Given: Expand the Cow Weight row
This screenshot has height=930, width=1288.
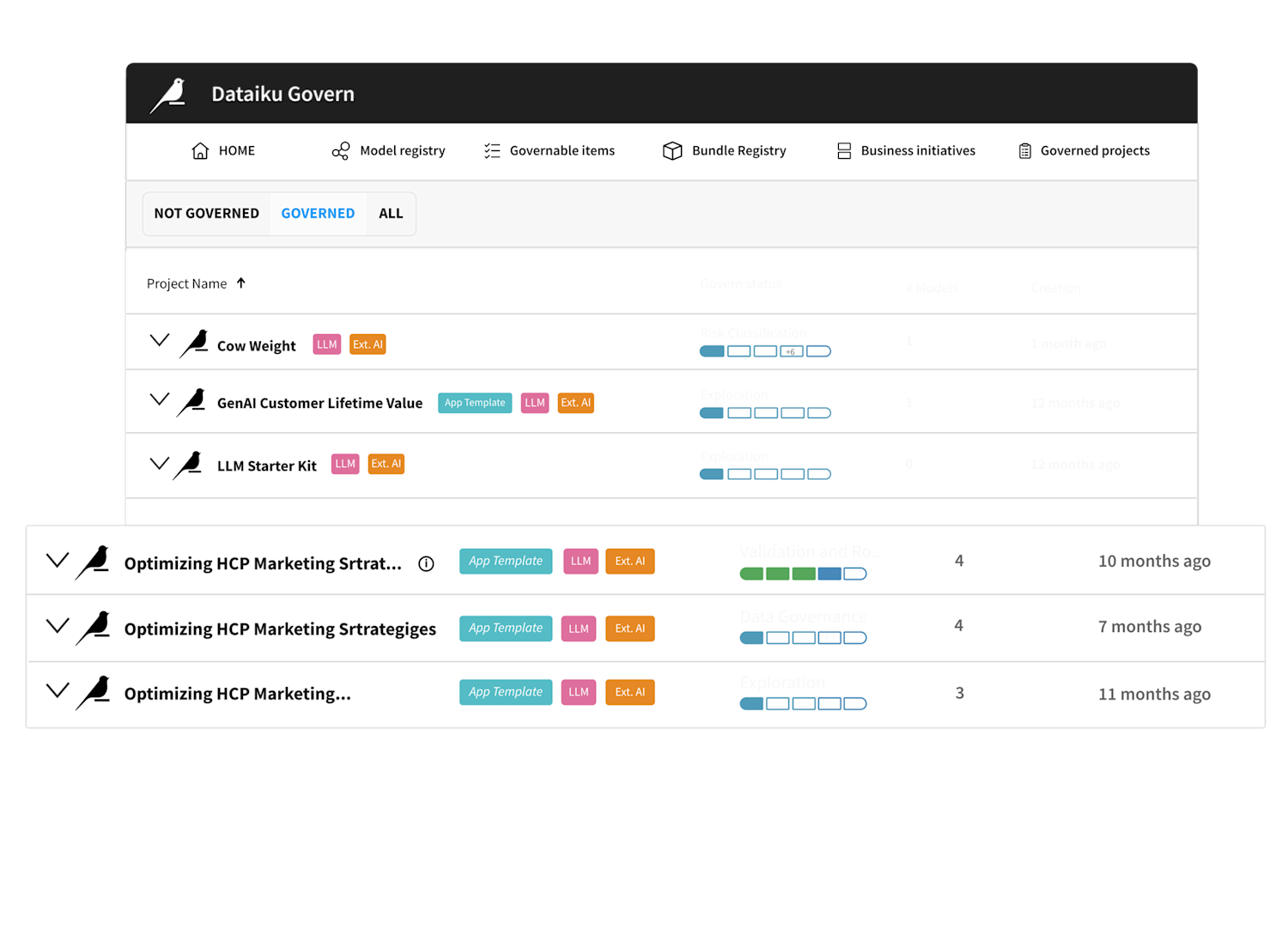Looking at the screenshot, I should point(160,340).
